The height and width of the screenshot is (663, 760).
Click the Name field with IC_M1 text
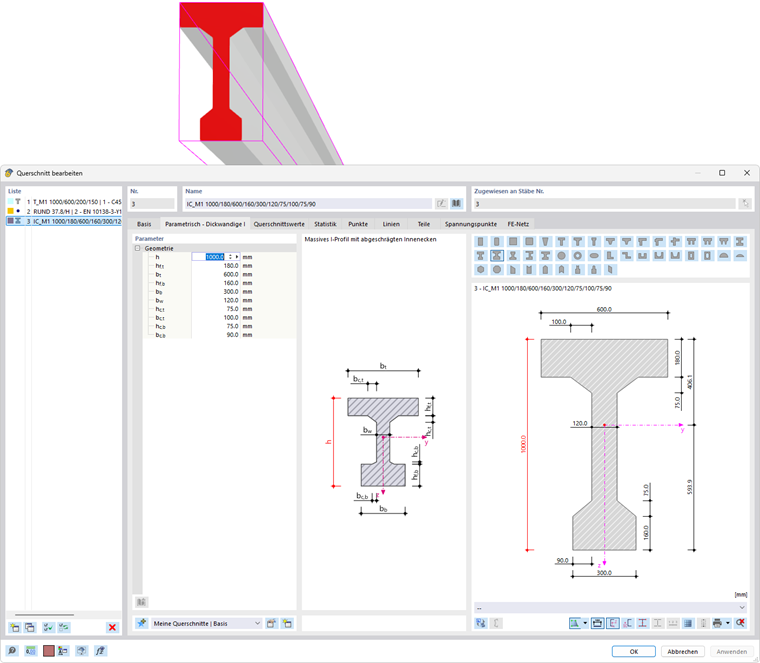pos(308,204)
